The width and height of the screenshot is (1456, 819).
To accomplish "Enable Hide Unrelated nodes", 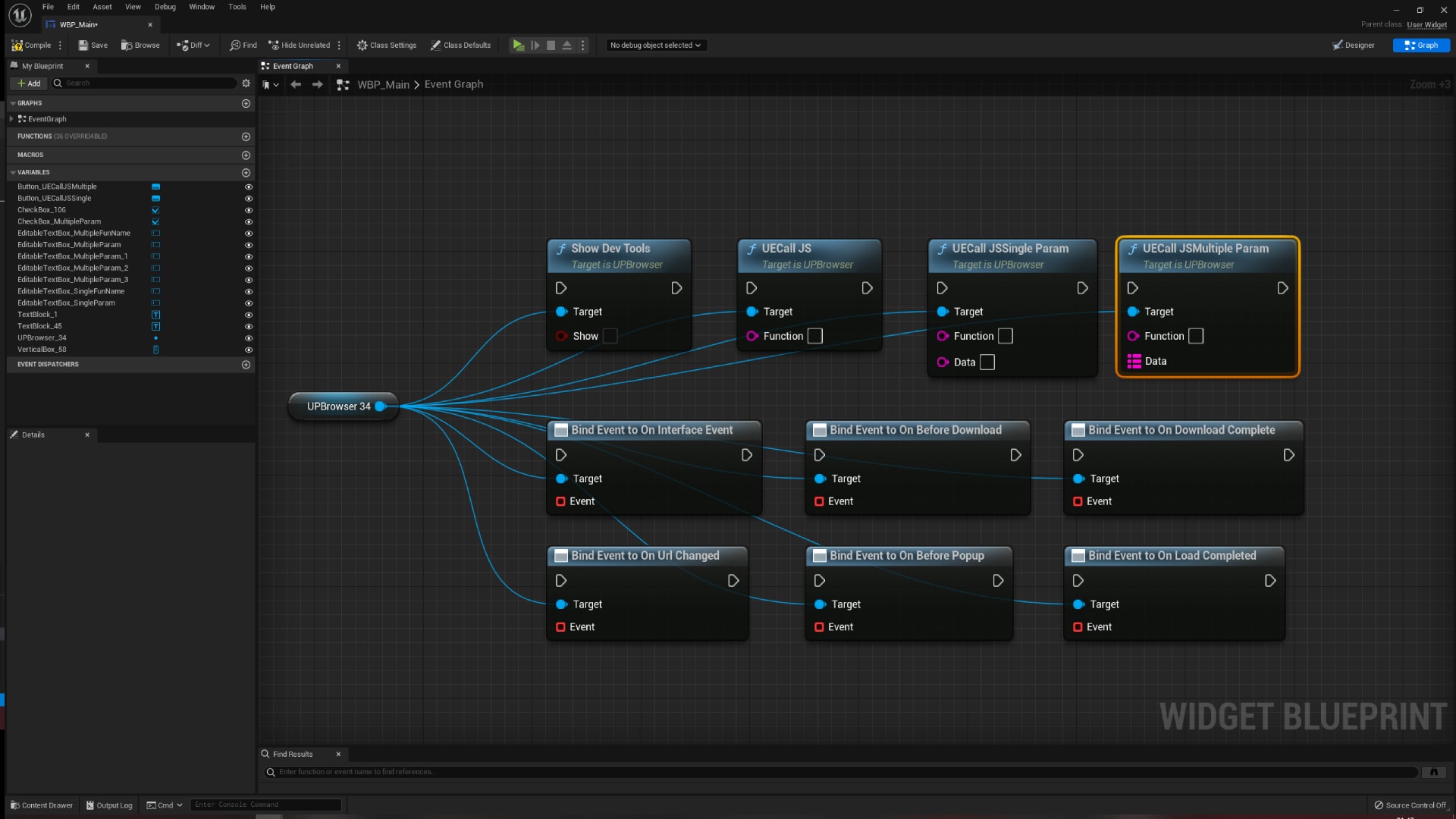I will pyautogui.click(x=300, y=45).
